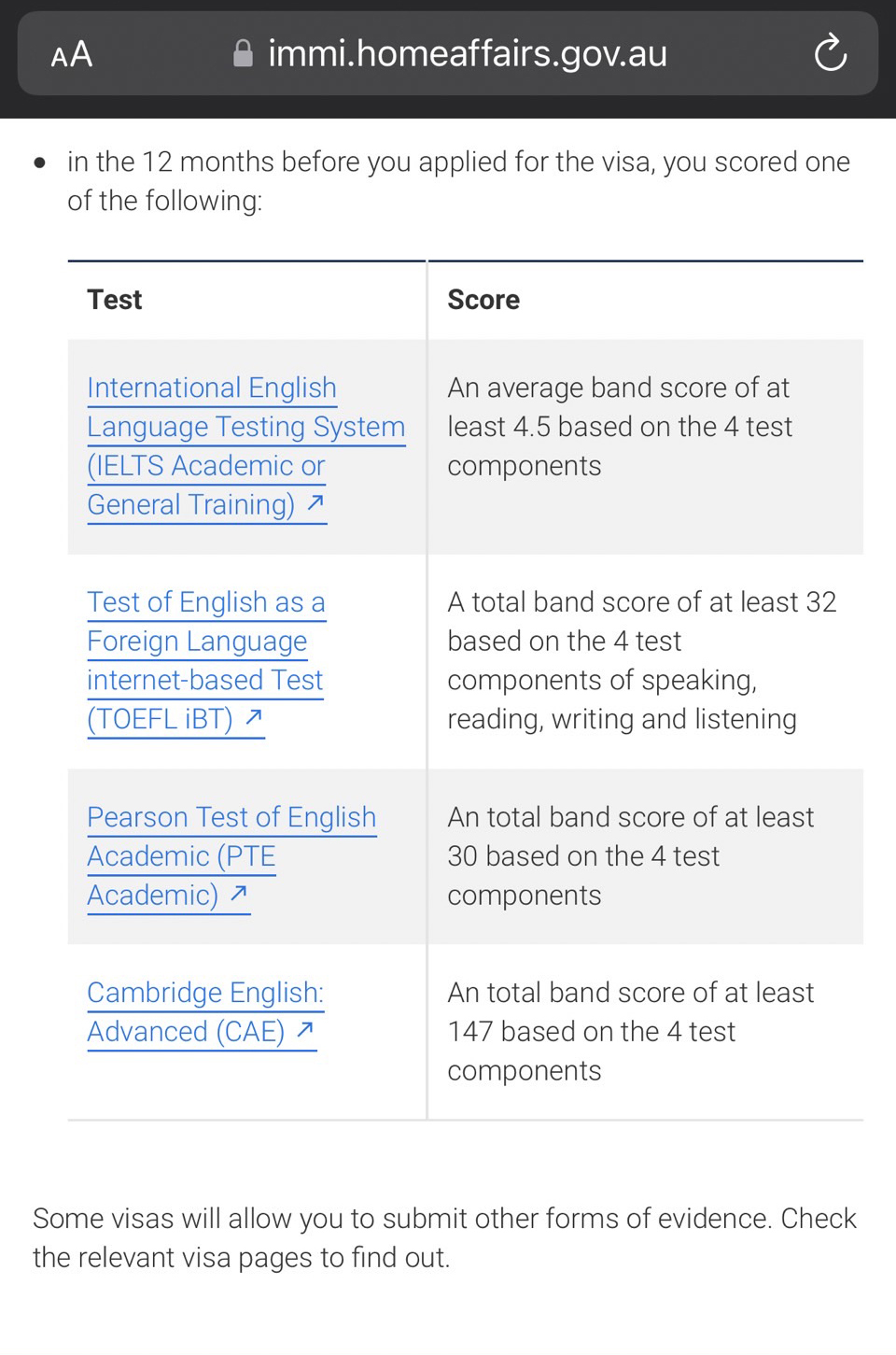Click the Test column header

click(115, 300)
